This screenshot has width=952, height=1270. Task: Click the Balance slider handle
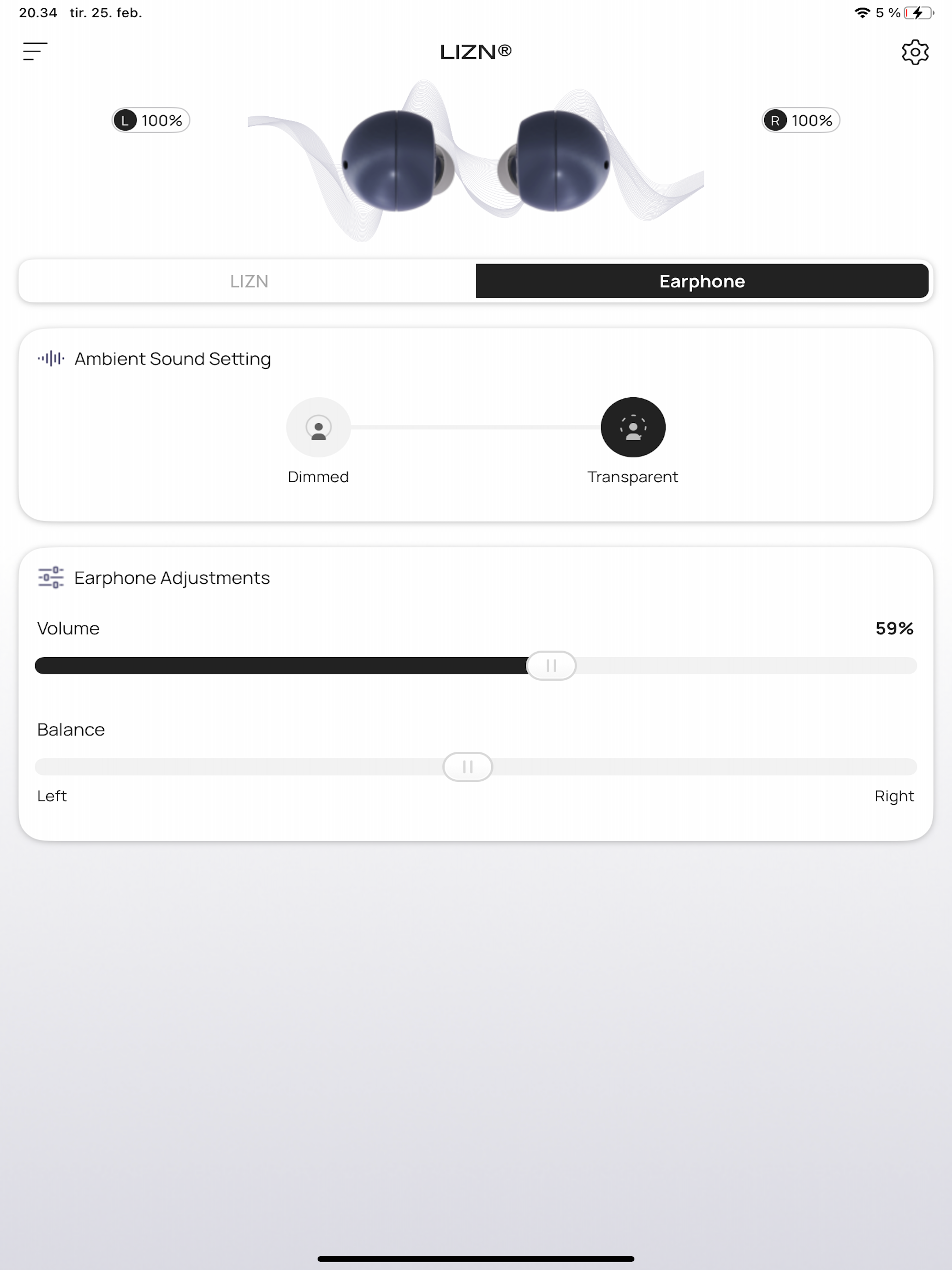[468, 767]
